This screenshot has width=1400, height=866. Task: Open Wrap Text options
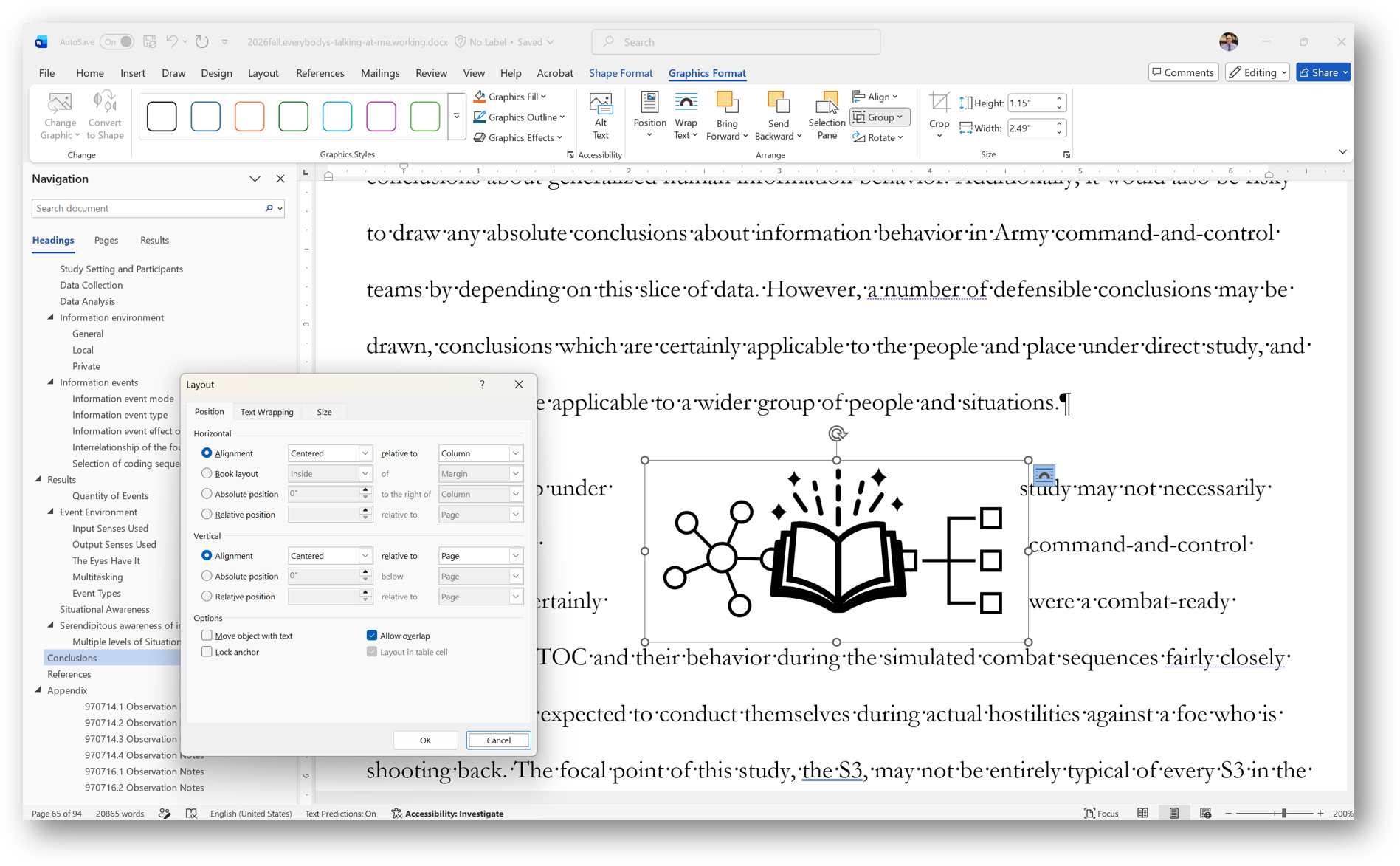pos(686,116)
